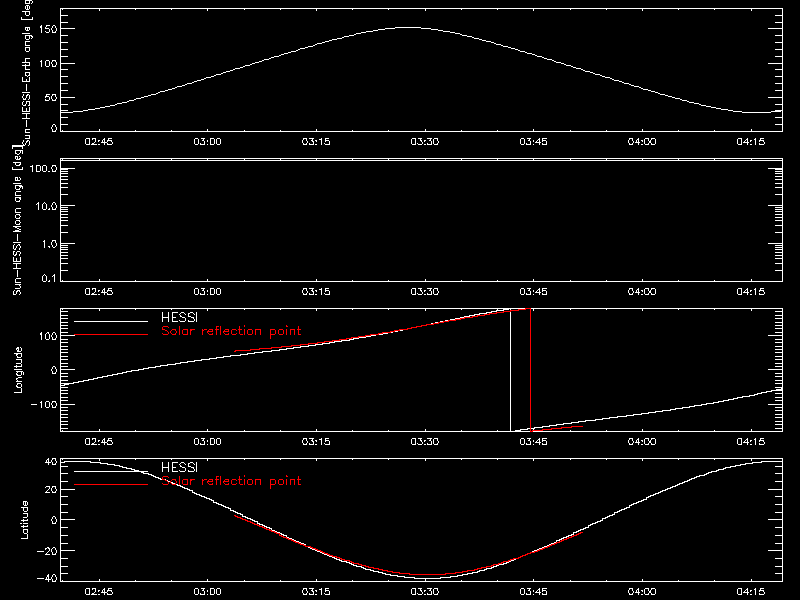Click the Sun-HESSI-Moon angle axis label
Image resolution: width=800 pixels, height=600 pixels.
(x=17, y=220)
